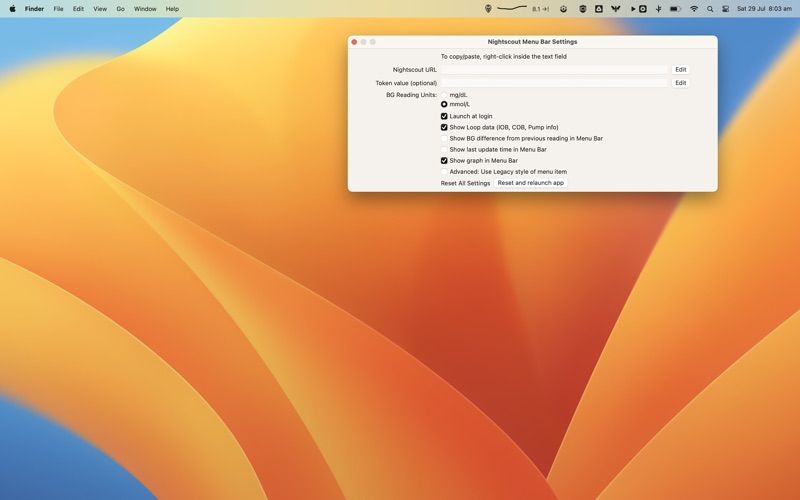Click inside the Token value field
800x500 pixels.
point(554,83)
